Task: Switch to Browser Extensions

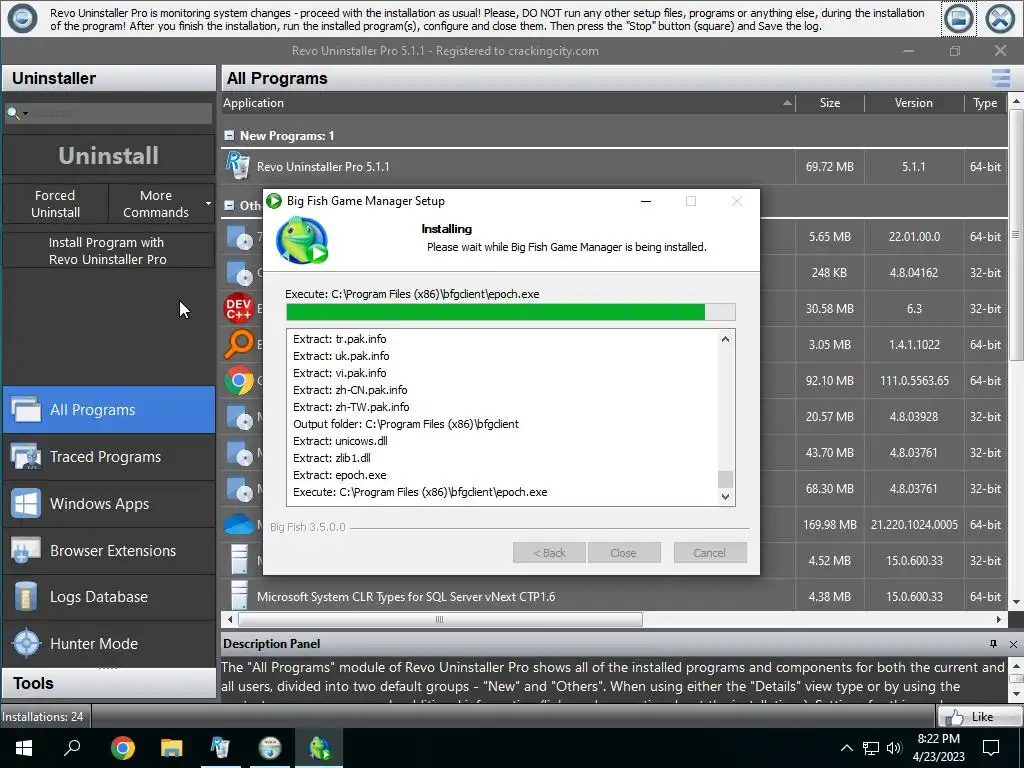Action: (108, 551)
